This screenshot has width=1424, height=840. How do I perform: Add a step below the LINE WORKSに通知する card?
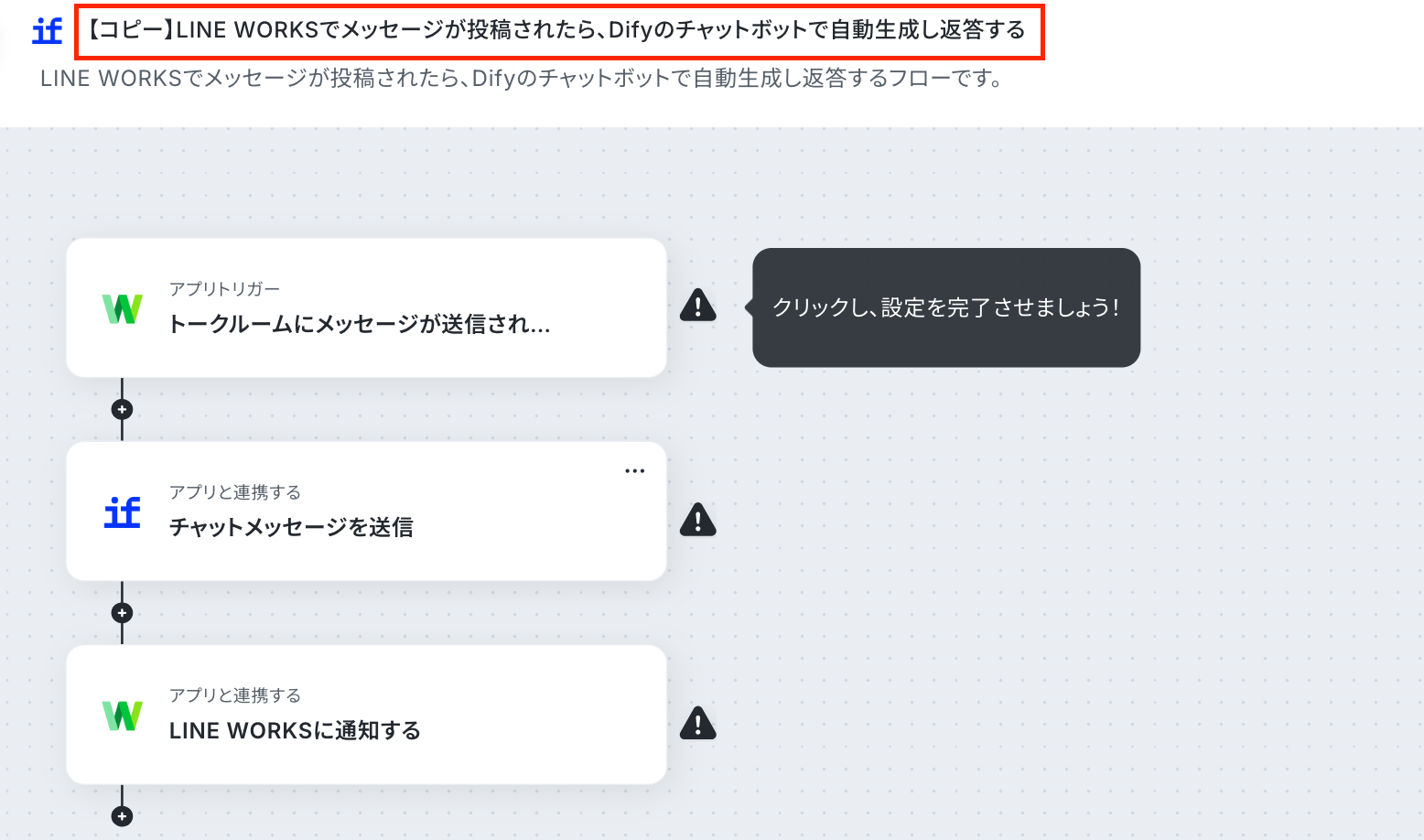pyautogui.click(x=122, y=816)
